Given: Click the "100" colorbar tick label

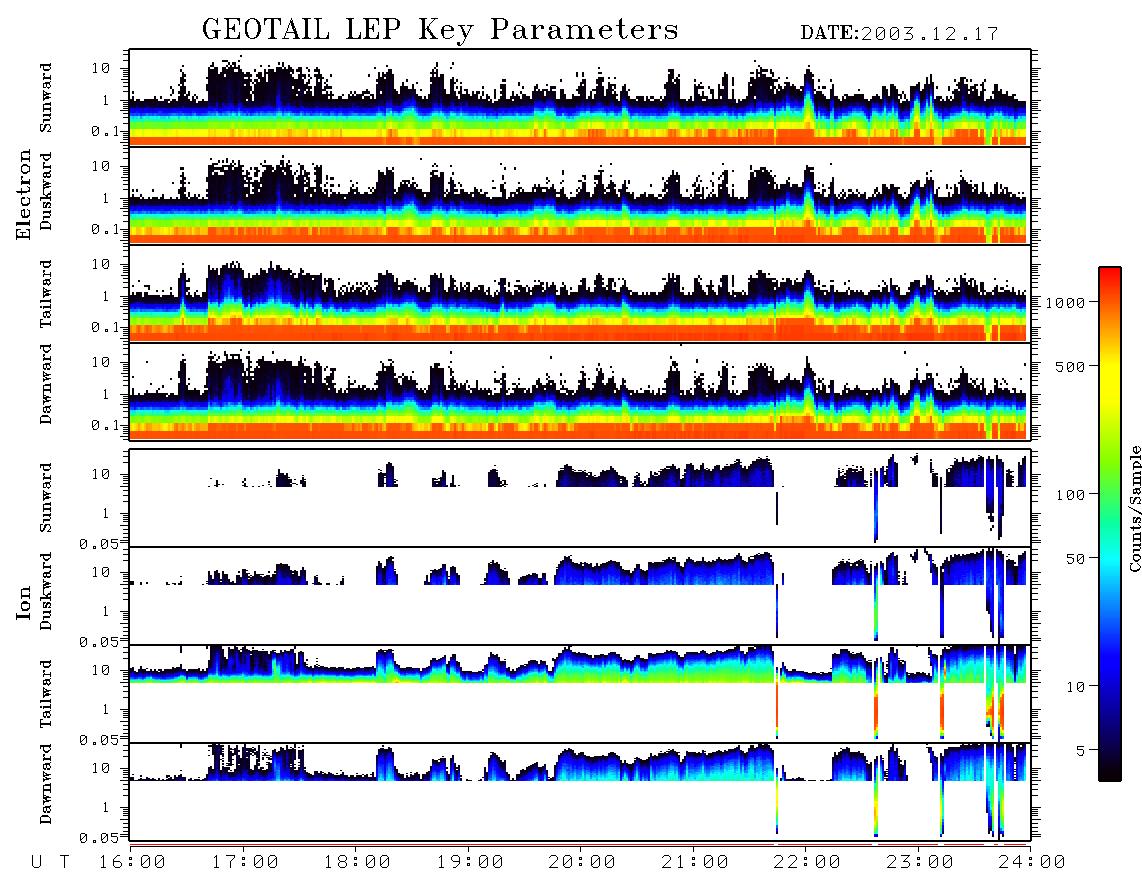Looking at the screenshot, I should 1070,495.
